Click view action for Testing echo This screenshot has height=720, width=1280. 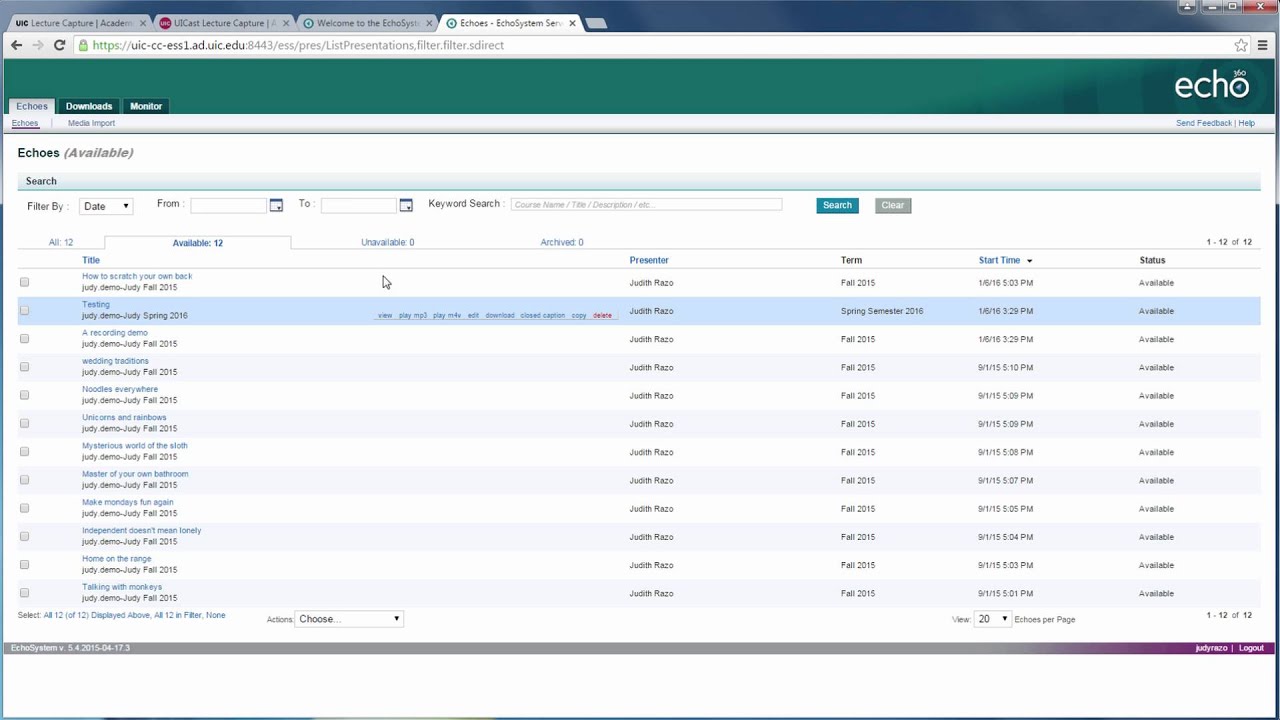pos(385,316)
